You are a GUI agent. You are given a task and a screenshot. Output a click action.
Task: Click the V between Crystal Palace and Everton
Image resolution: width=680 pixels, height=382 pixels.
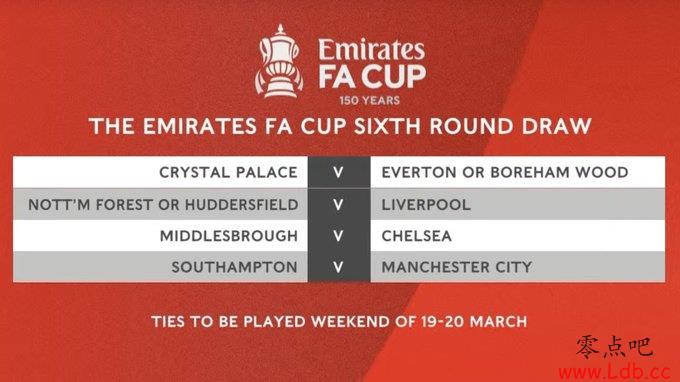coord(339,173)
